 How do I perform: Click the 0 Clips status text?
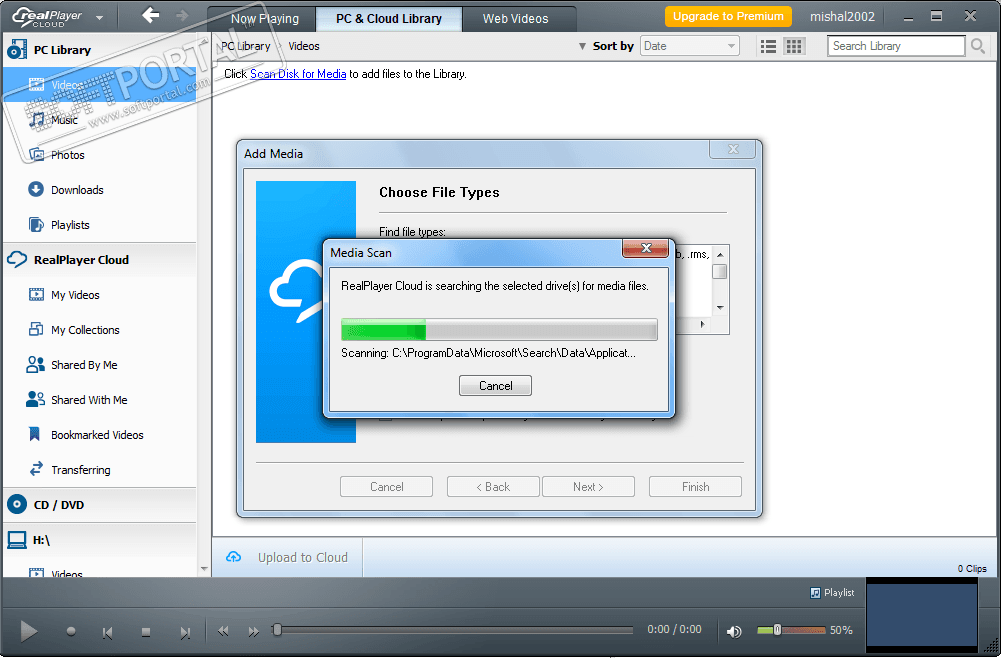pyautogui.click(x=972, y=569)
